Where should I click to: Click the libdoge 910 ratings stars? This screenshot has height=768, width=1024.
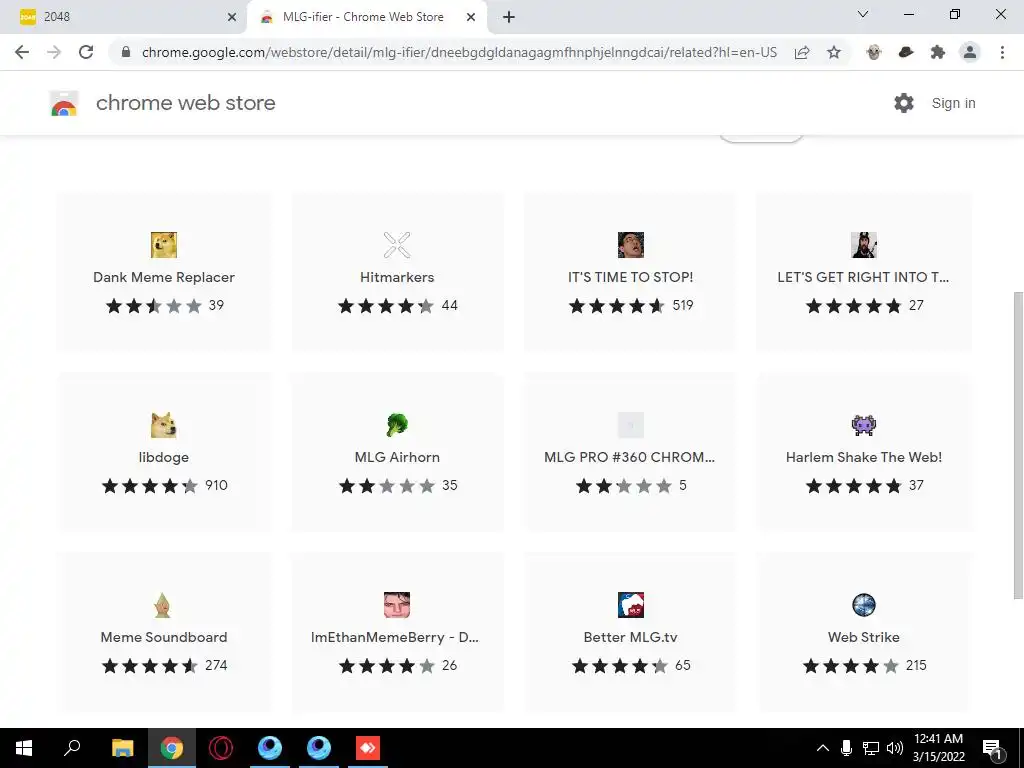tap(150, 485)
